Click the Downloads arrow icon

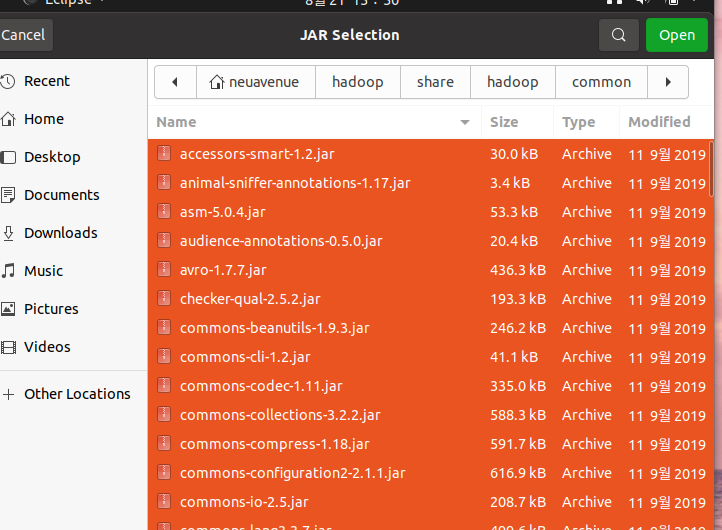click(8, 233)
